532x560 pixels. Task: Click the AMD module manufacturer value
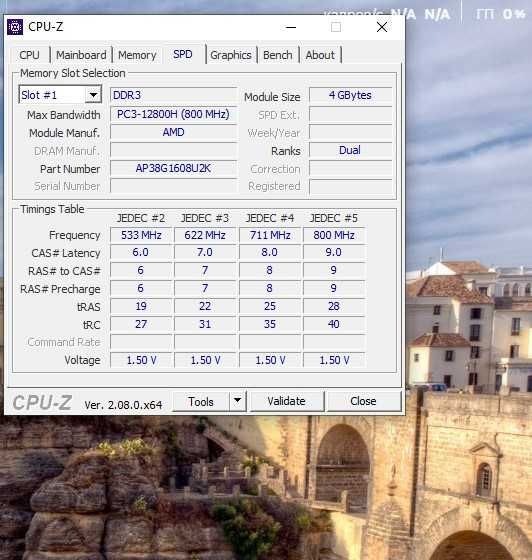[x=173, y=132]
